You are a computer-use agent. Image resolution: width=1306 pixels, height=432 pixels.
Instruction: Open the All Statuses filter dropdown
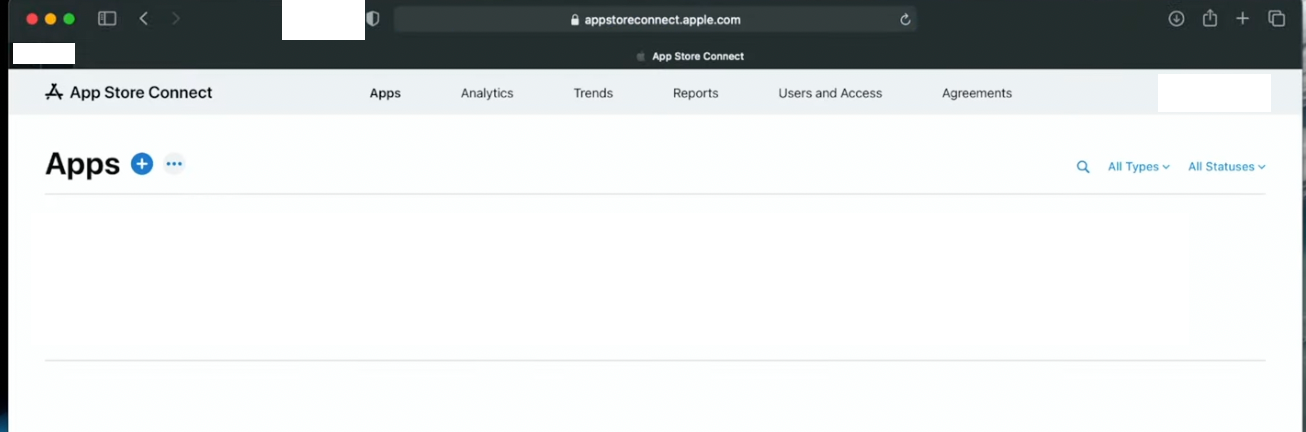pos(1226,167)
